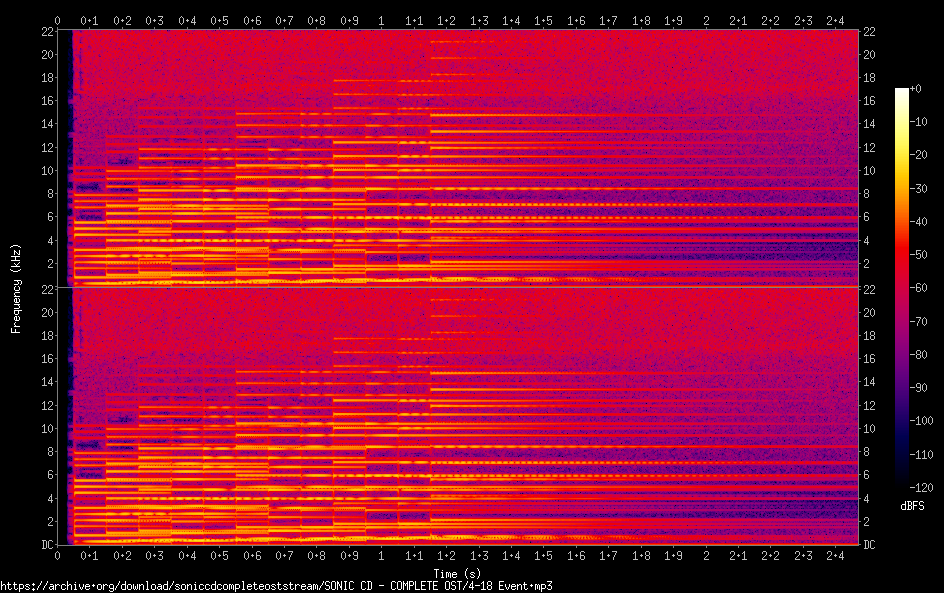
Task: Select the 2•4 tick on the bottom time axis
Action: [x=835, y=555]
